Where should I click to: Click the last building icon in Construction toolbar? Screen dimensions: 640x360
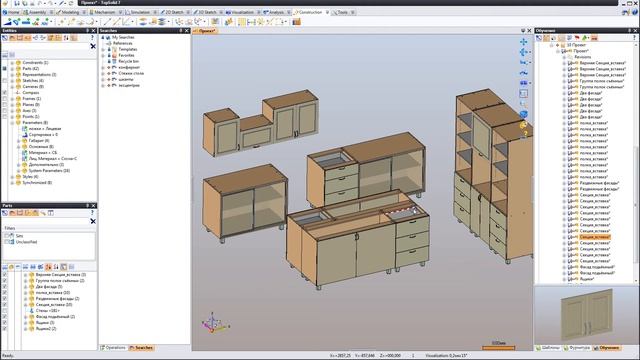(x=296, y=22)
